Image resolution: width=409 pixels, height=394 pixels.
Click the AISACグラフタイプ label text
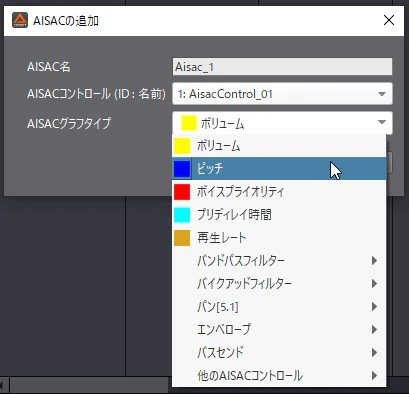pos(69,123)
